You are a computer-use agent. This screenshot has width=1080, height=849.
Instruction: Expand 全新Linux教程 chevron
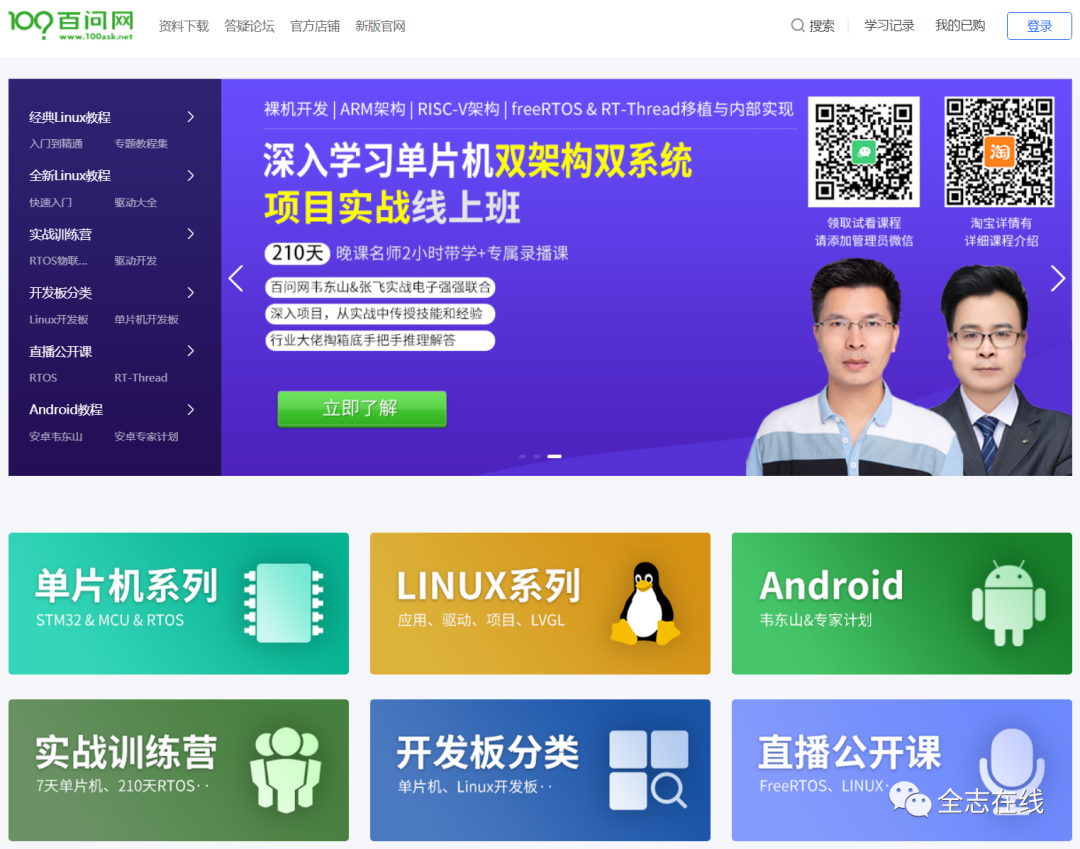point(191,176)
